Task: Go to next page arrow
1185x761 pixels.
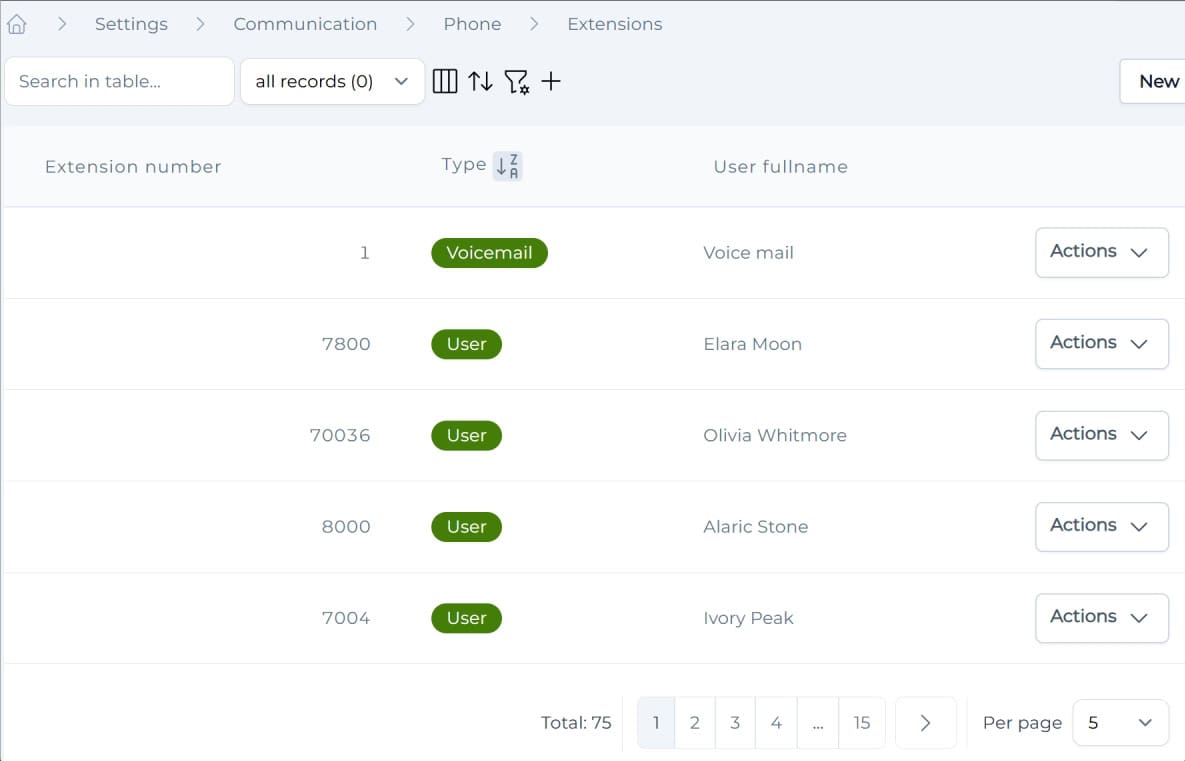Action: coord(925,723)
